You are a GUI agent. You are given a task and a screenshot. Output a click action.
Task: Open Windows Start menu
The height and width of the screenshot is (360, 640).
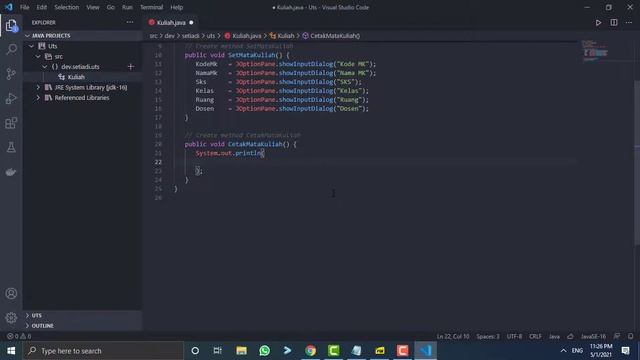click(x=11, y=351)
